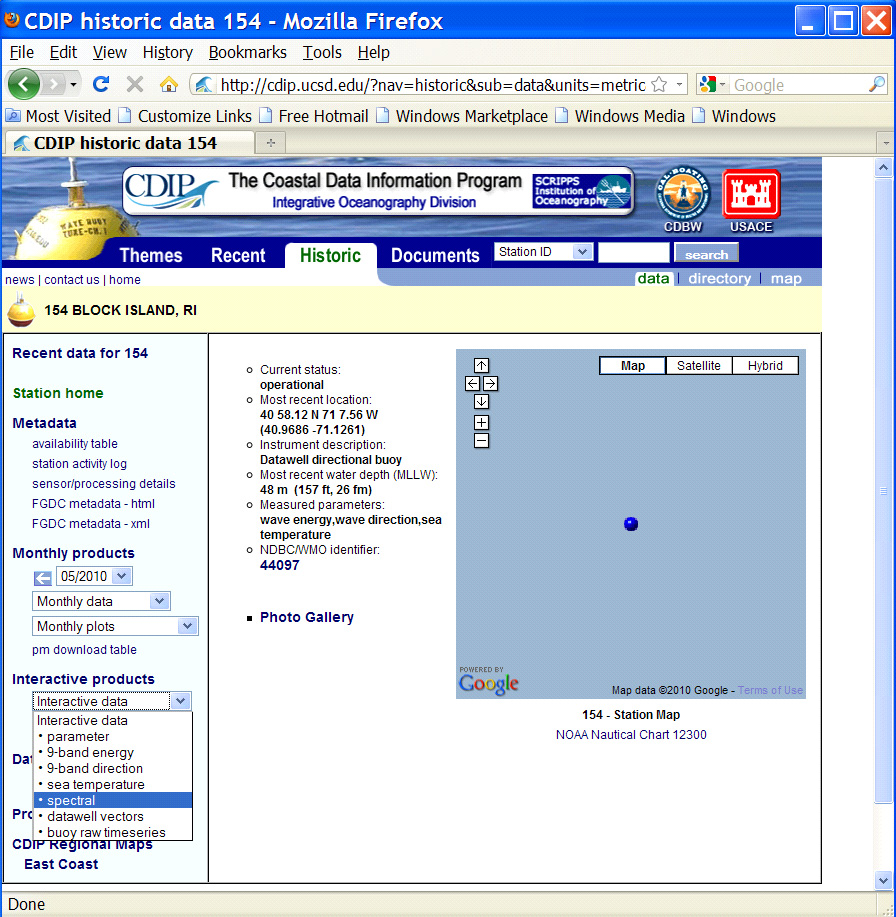Click the 44097 NDBC identifier link
The height and width of the screenshot is (917, 896).
click(280, 565)
